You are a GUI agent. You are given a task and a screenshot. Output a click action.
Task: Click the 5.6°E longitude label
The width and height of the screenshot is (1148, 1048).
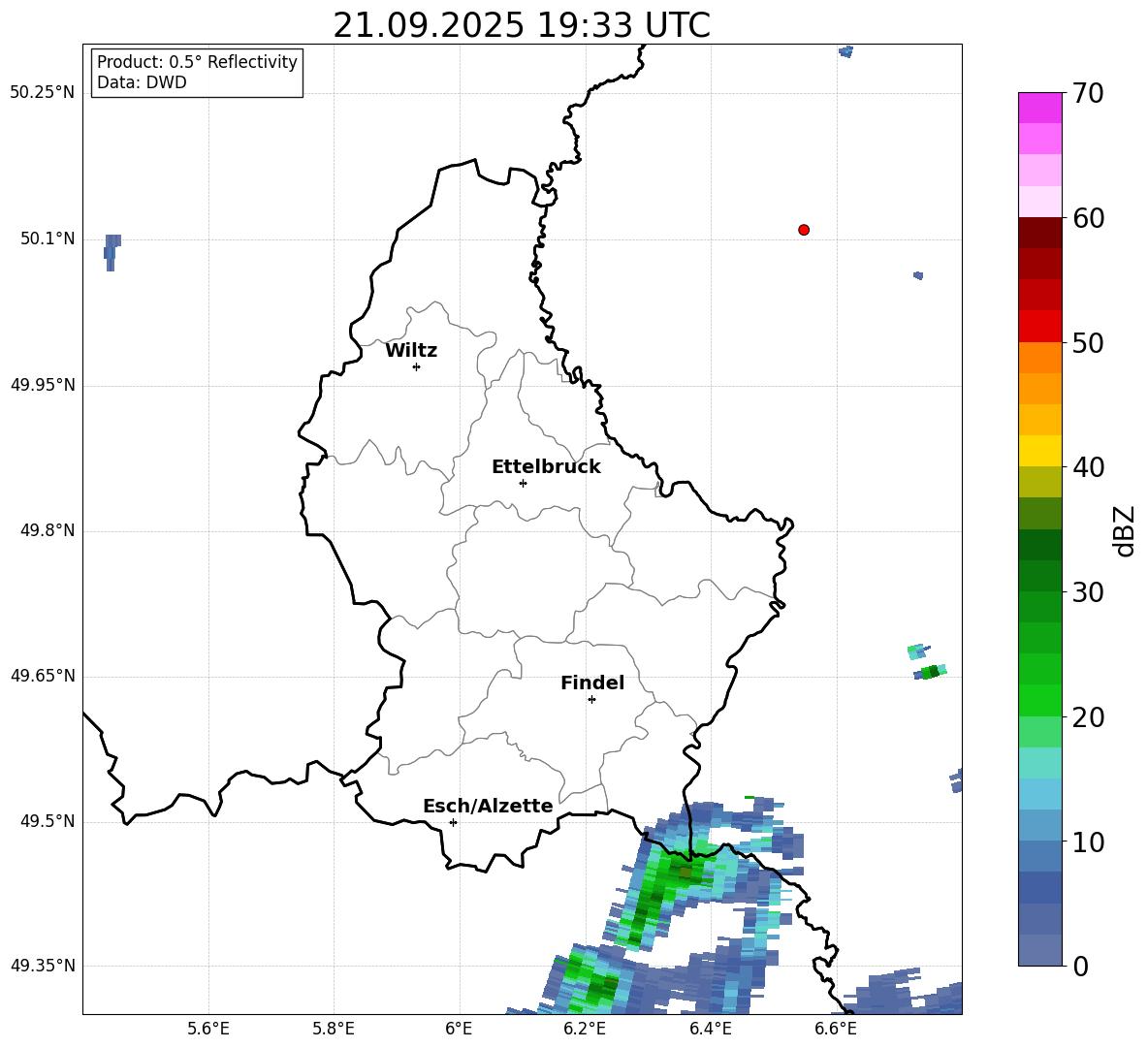point(208,1029)
